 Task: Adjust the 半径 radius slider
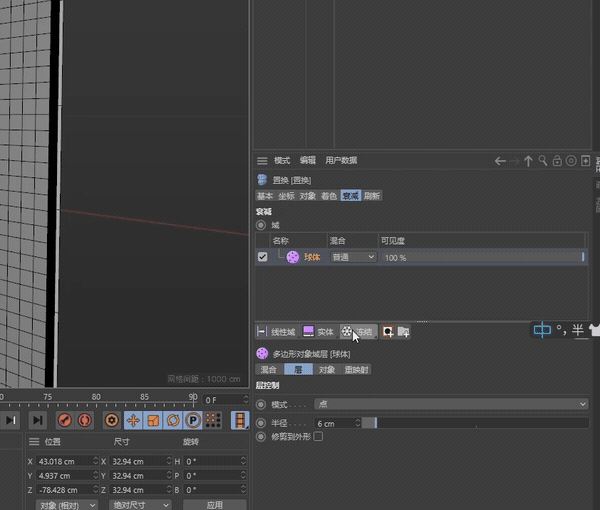(475, 423)
